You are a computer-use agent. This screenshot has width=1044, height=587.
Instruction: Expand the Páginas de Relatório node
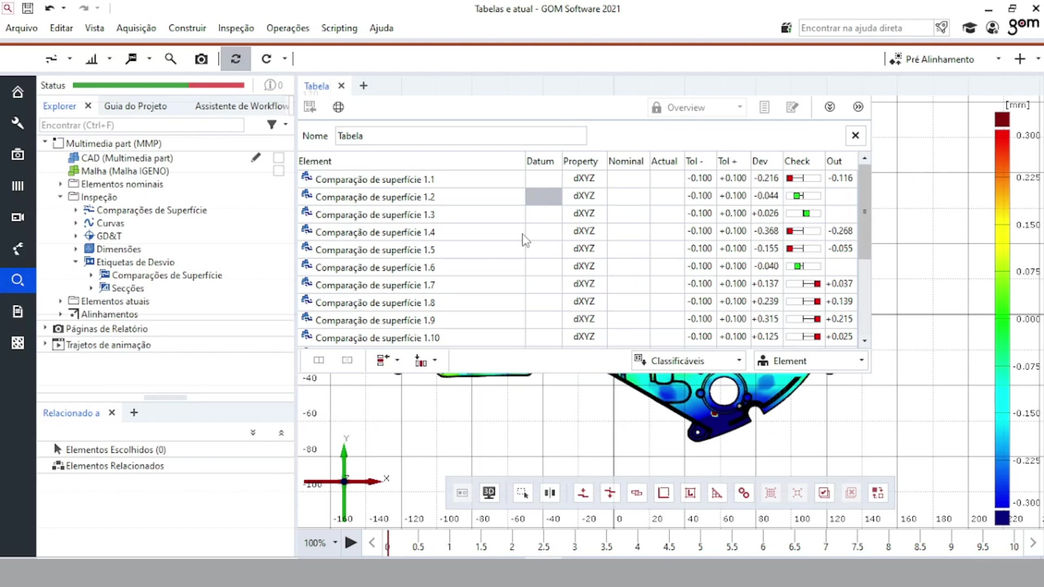(x=45, y=328)
